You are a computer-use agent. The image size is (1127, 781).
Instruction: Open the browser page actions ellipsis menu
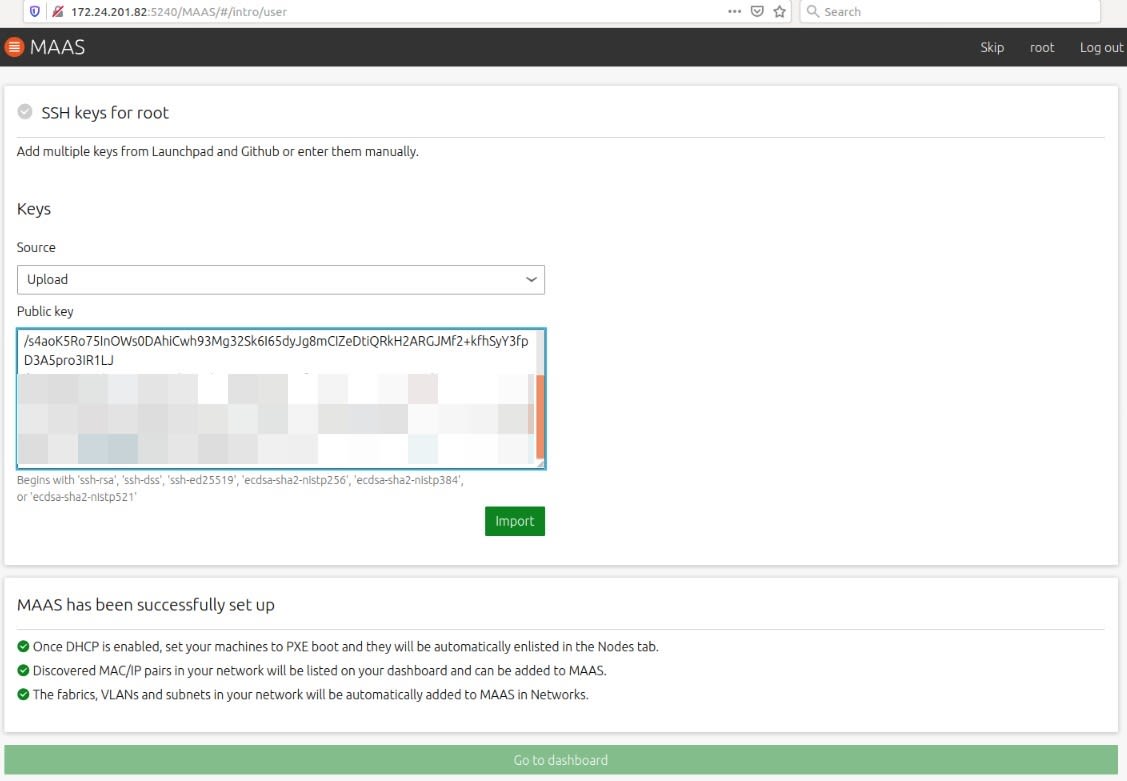click(734, 11)
